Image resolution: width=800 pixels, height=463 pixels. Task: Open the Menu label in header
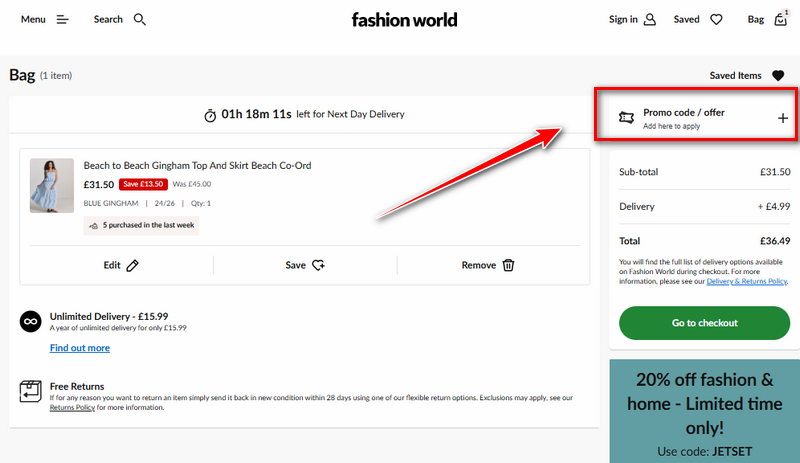tap(33, 19)
